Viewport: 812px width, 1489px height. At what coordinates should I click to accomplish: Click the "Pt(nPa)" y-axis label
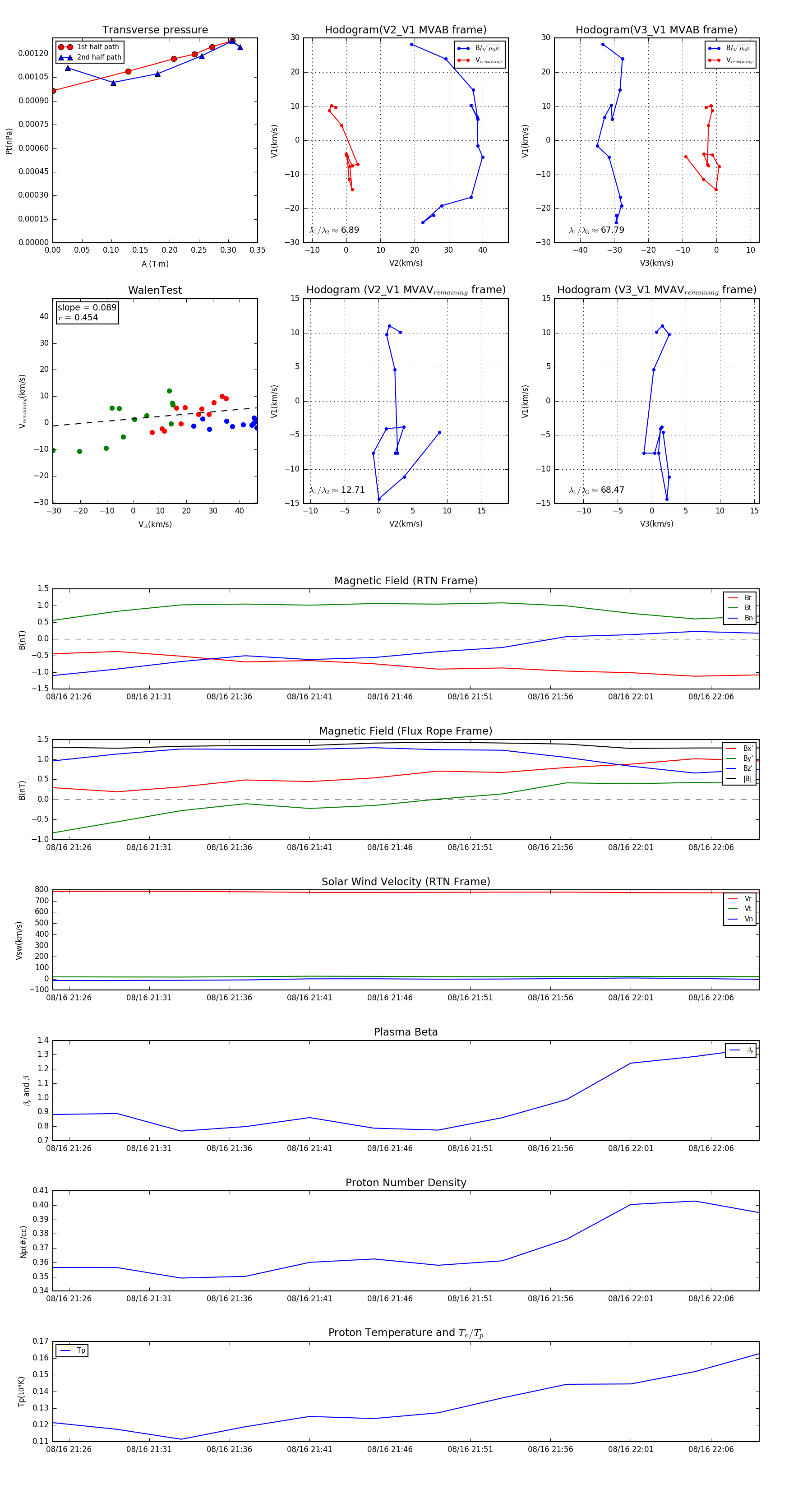point(9,140)
